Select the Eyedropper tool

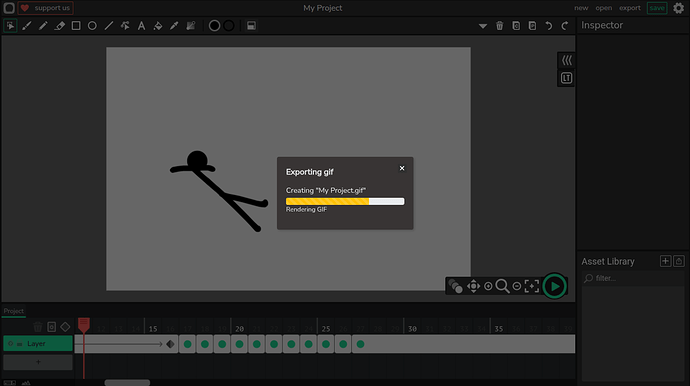174,26
